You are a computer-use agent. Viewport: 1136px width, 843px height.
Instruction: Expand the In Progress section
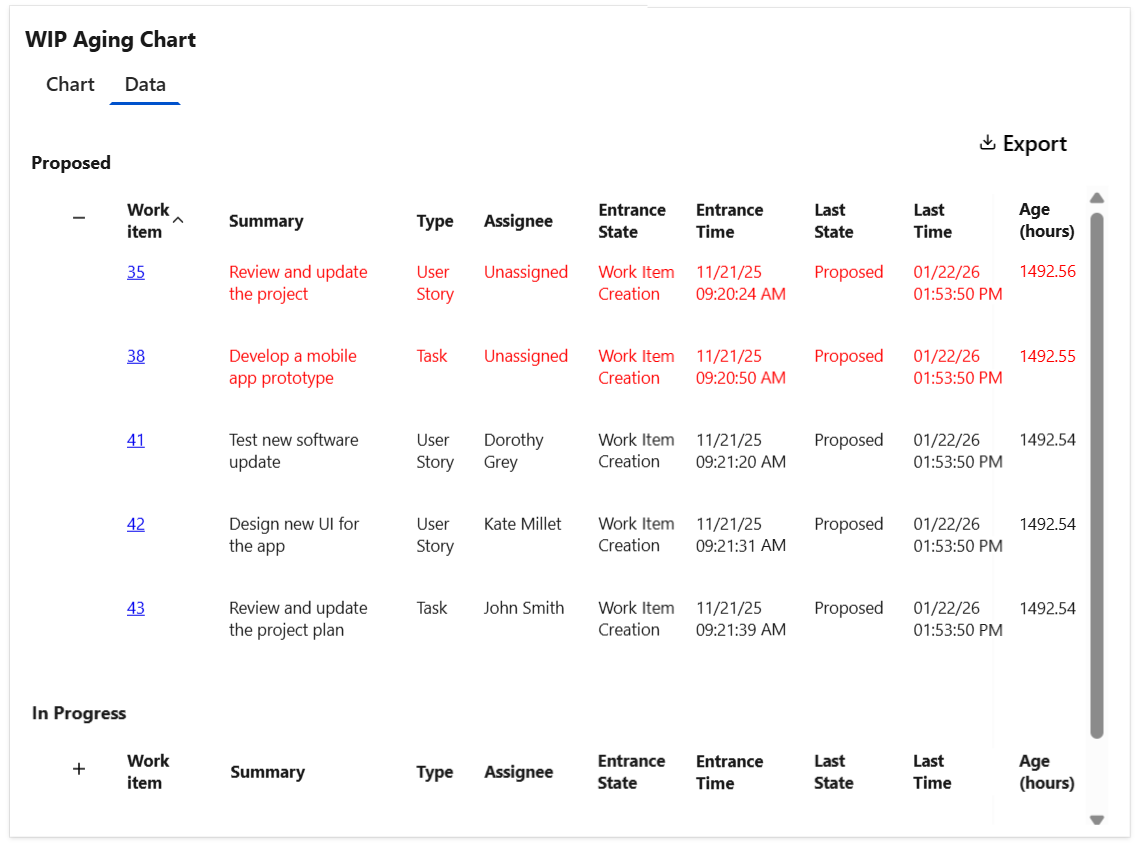point(79,768)
